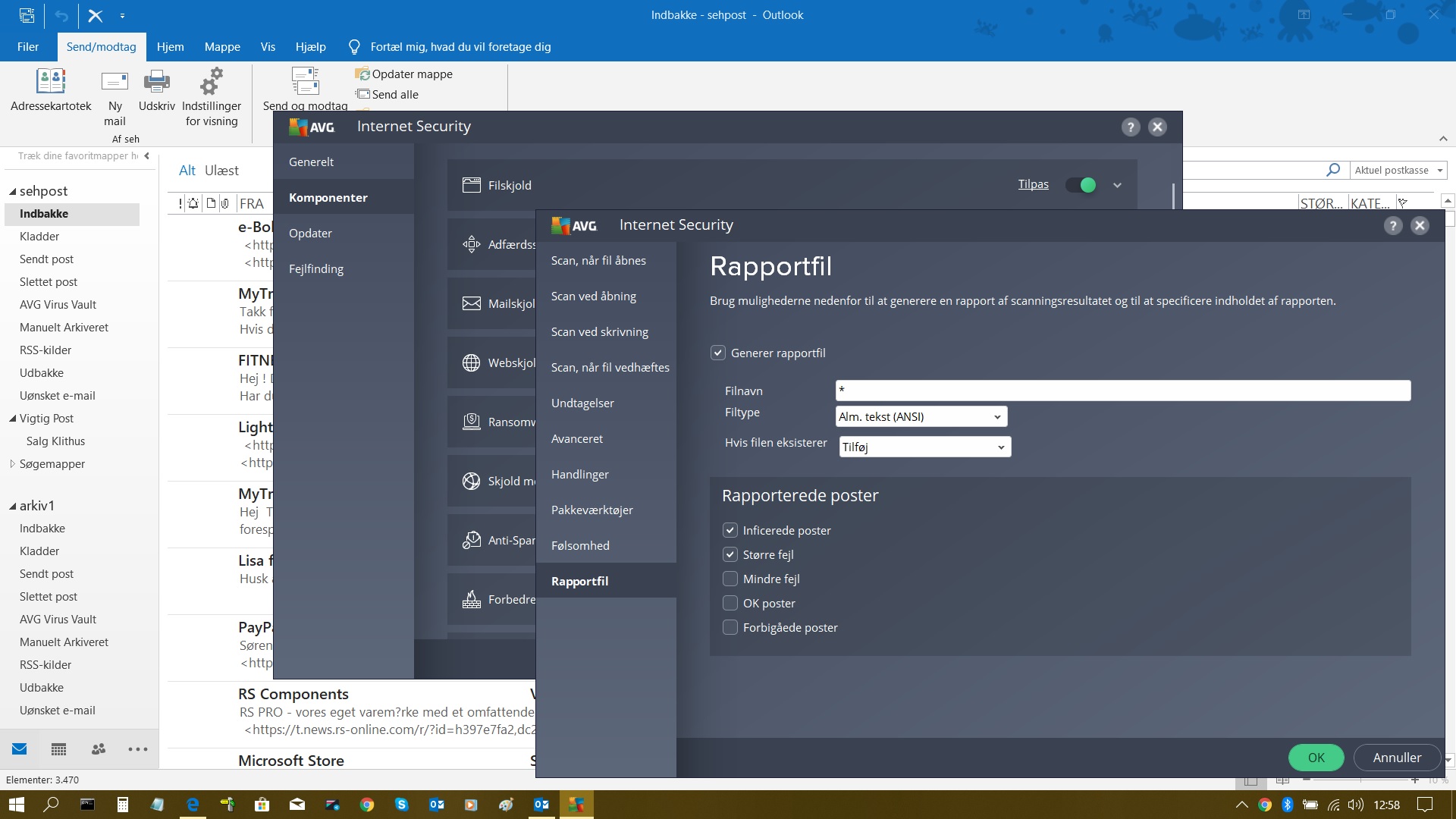
Task: Click the Mailskjold envelope icon
Action: click(472, 303)
